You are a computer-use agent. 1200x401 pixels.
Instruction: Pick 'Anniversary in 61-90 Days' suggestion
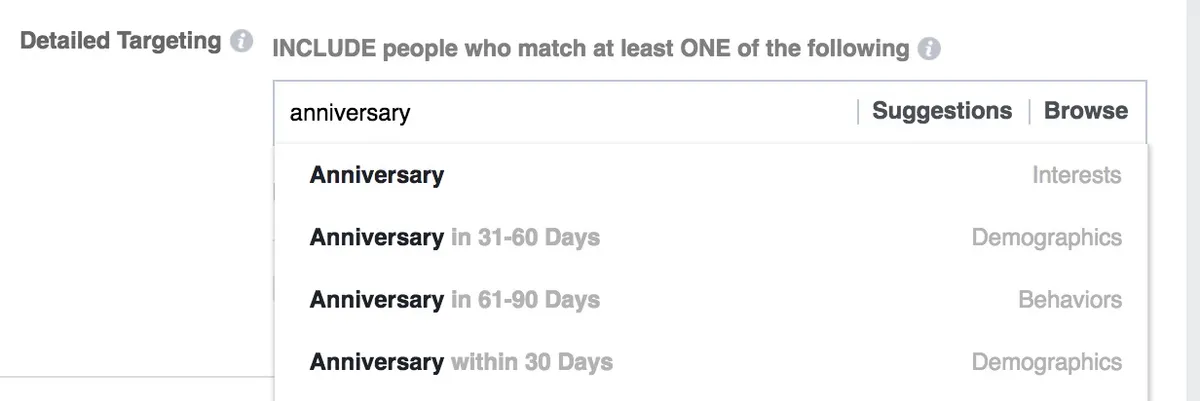[x=455, y=300]
